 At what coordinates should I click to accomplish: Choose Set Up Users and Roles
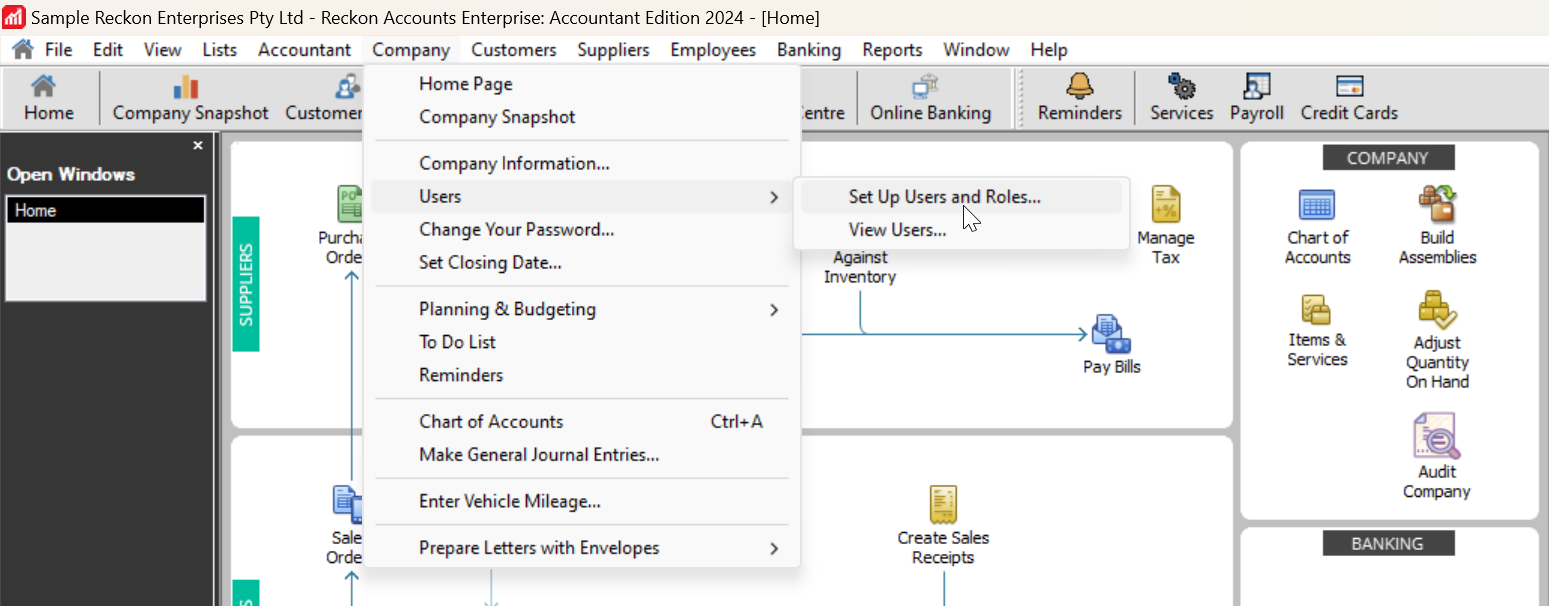click(x=961, y=197)
